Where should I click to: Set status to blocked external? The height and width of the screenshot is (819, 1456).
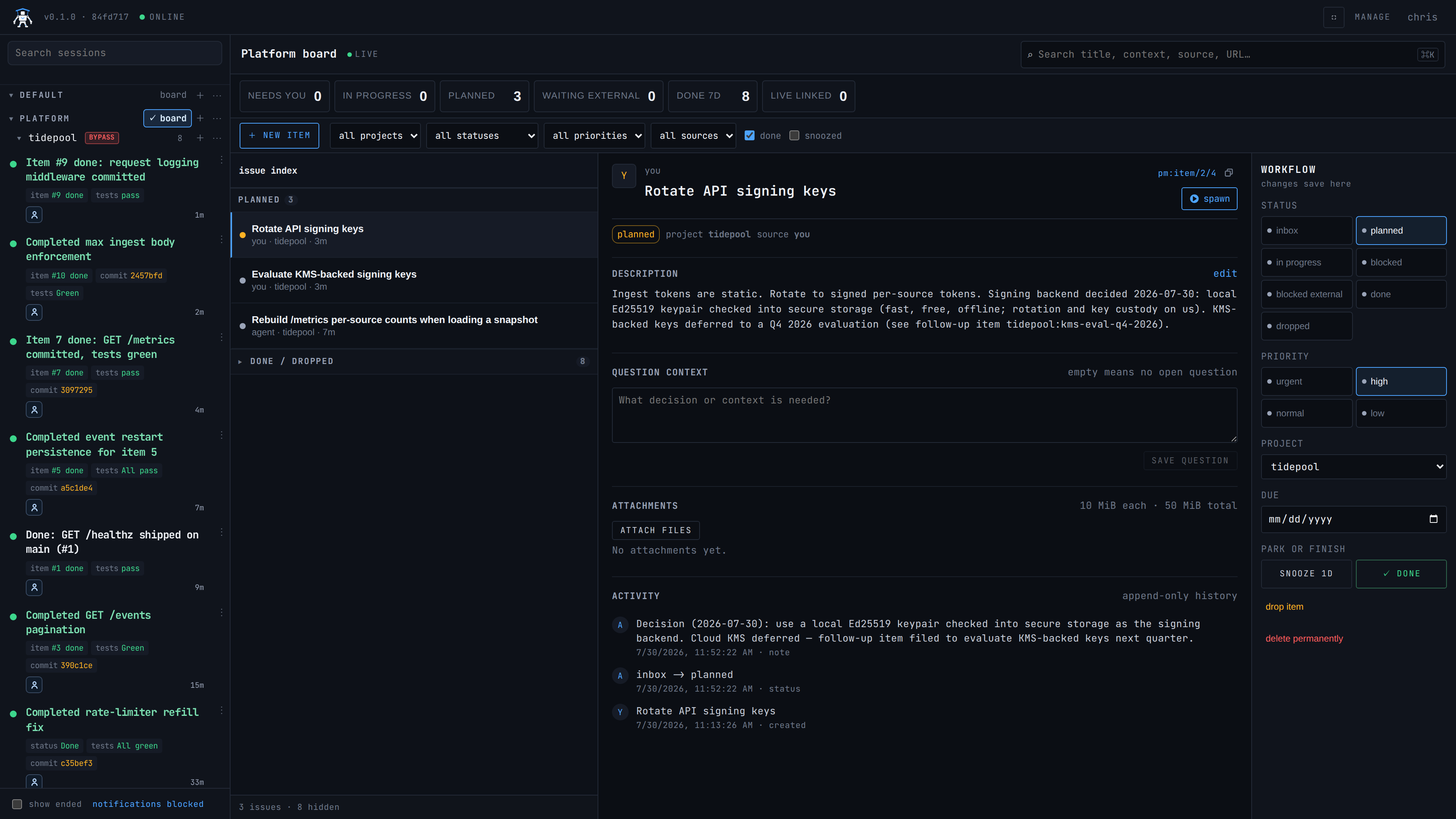click(1306, 294)
